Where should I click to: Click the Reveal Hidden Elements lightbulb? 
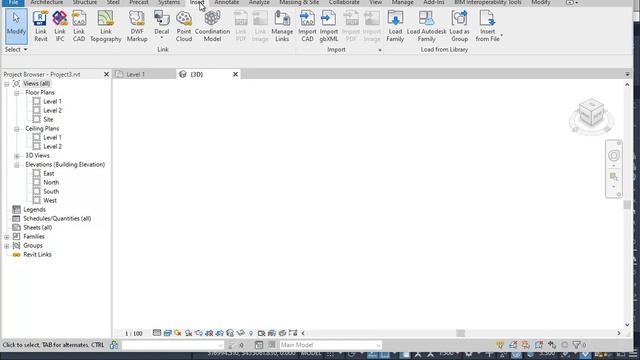point(251,333)
